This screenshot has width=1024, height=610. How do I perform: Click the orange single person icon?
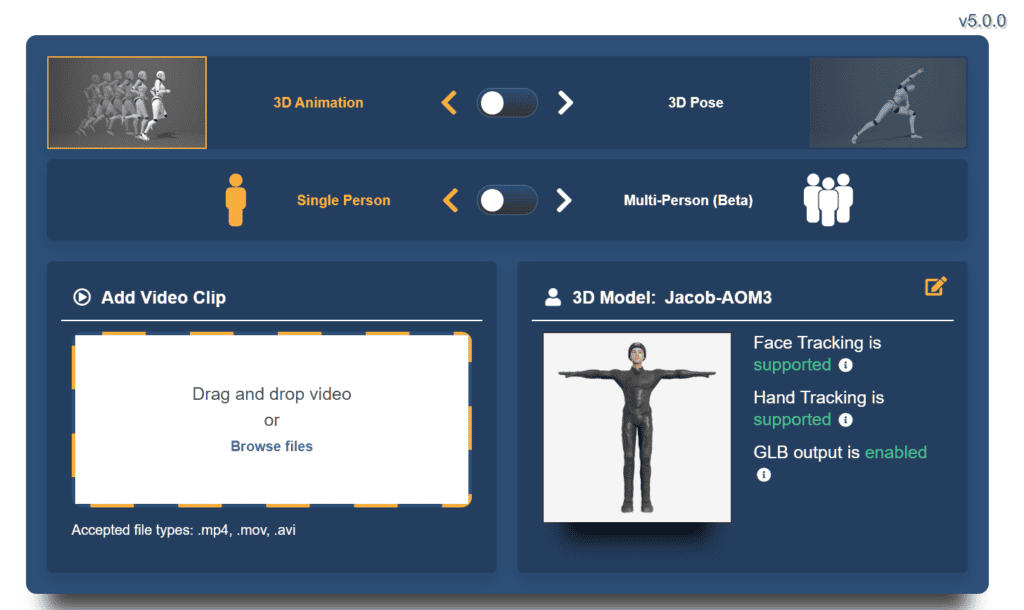click(x=236, y=200)
